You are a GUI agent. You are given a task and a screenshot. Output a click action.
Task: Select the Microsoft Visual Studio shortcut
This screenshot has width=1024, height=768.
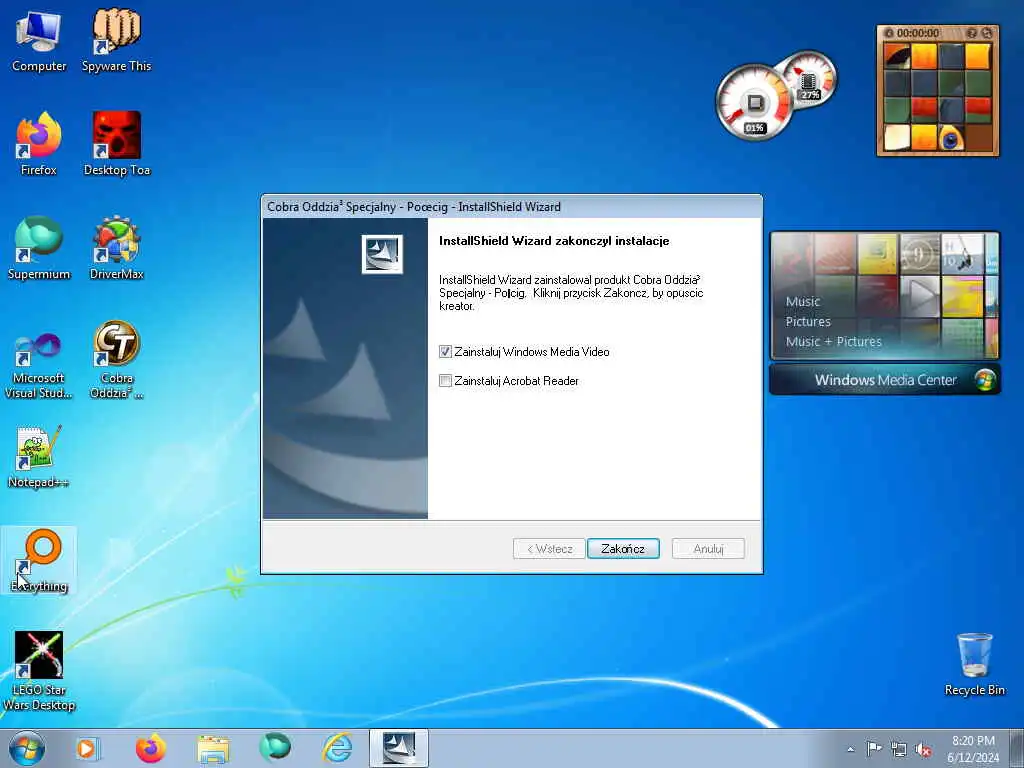click(39, 366)
